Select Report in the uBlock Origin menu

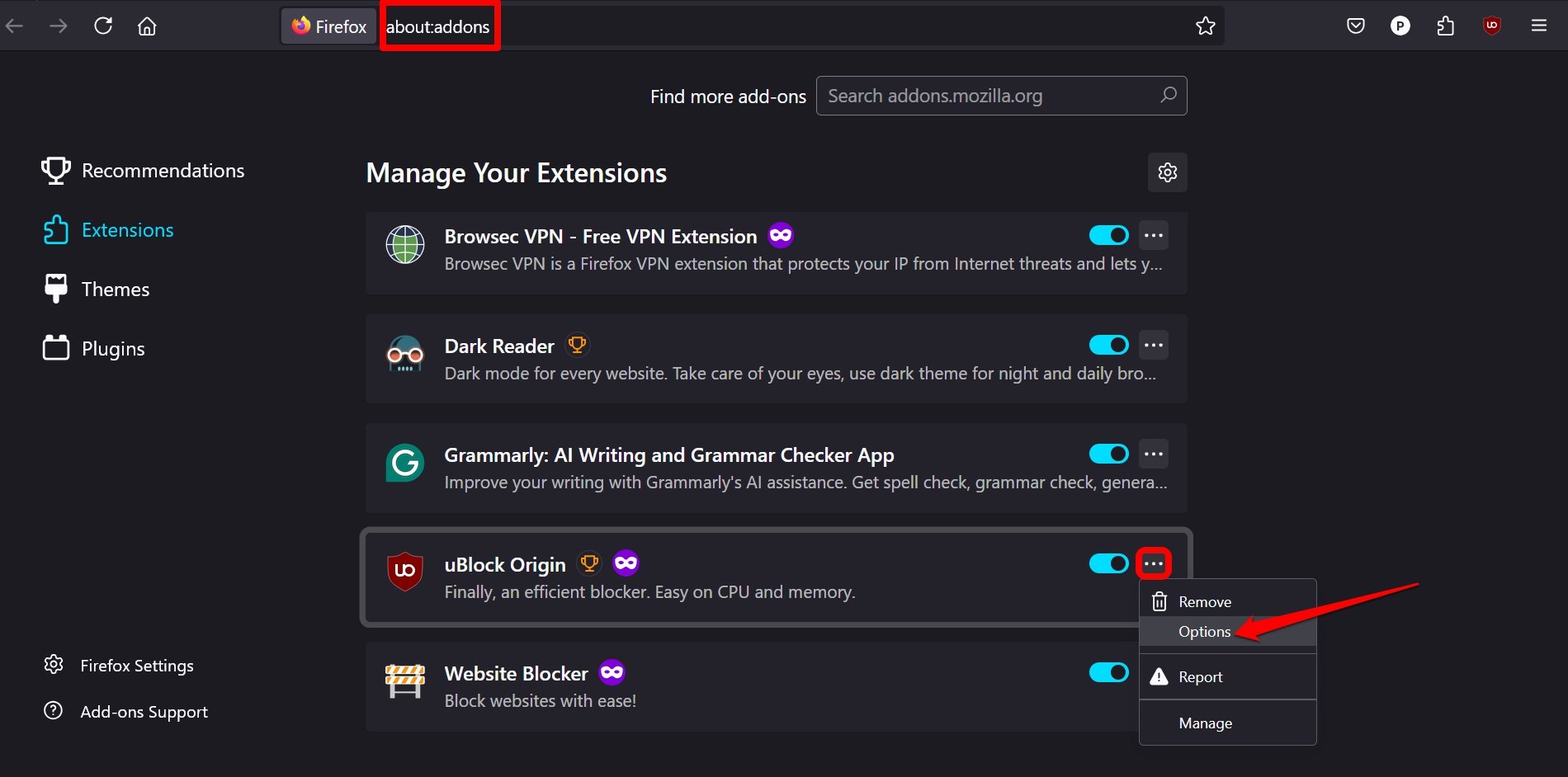(x=1228, y=676)
